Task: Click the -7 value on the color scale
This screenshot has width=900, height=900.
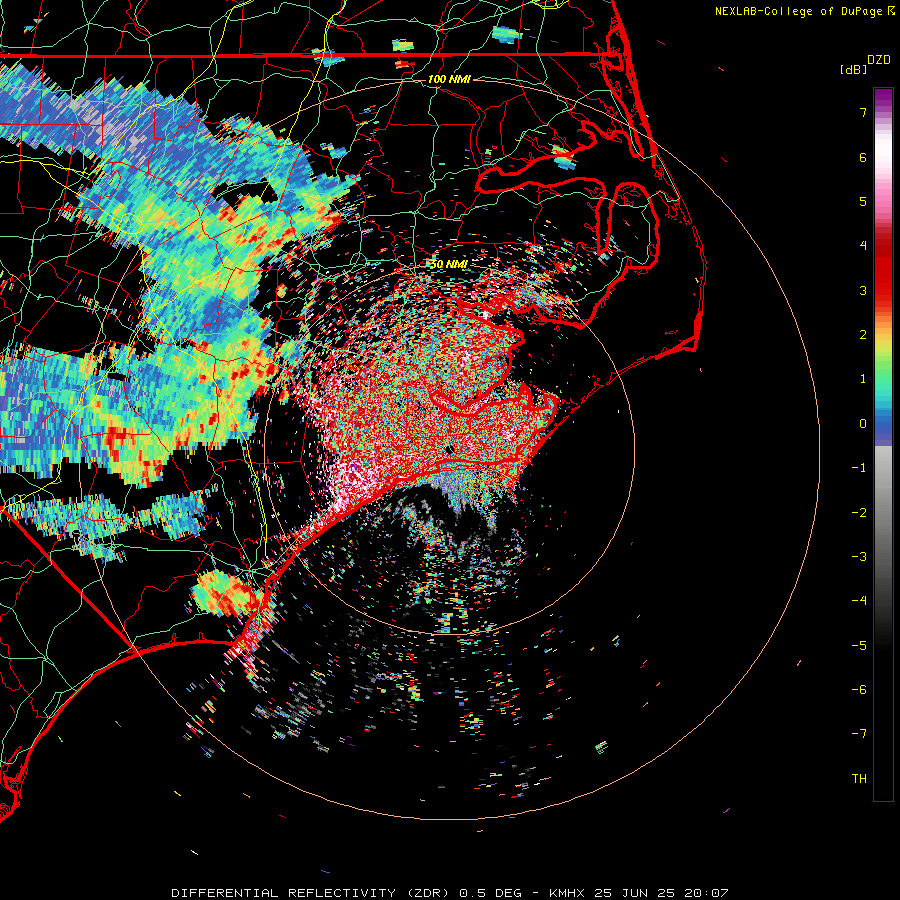Action: click(x=859, y=734)
